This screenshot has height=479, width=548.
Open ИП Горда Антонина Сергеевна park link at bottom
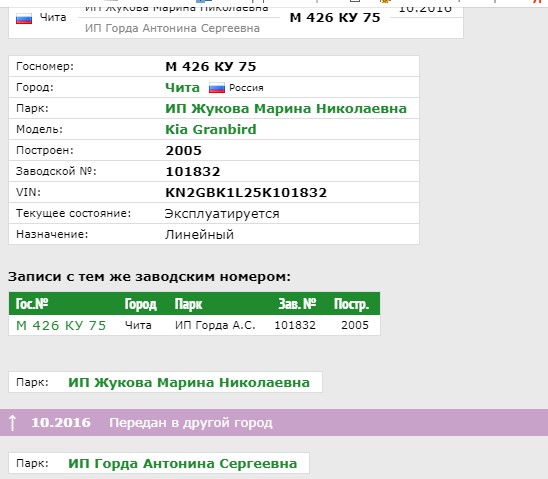click(182, 463)
